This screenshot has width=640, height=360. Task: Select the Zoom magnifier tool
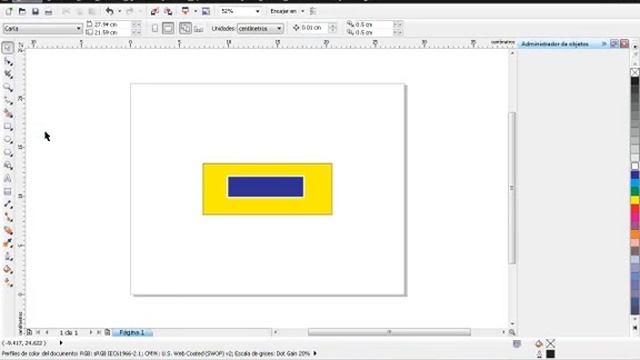(x=8, y=87)
